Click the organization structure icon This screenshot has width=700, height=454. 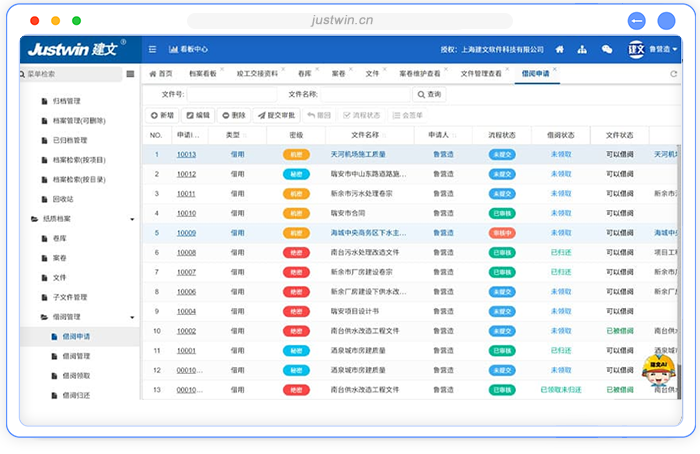click(582, 49)
